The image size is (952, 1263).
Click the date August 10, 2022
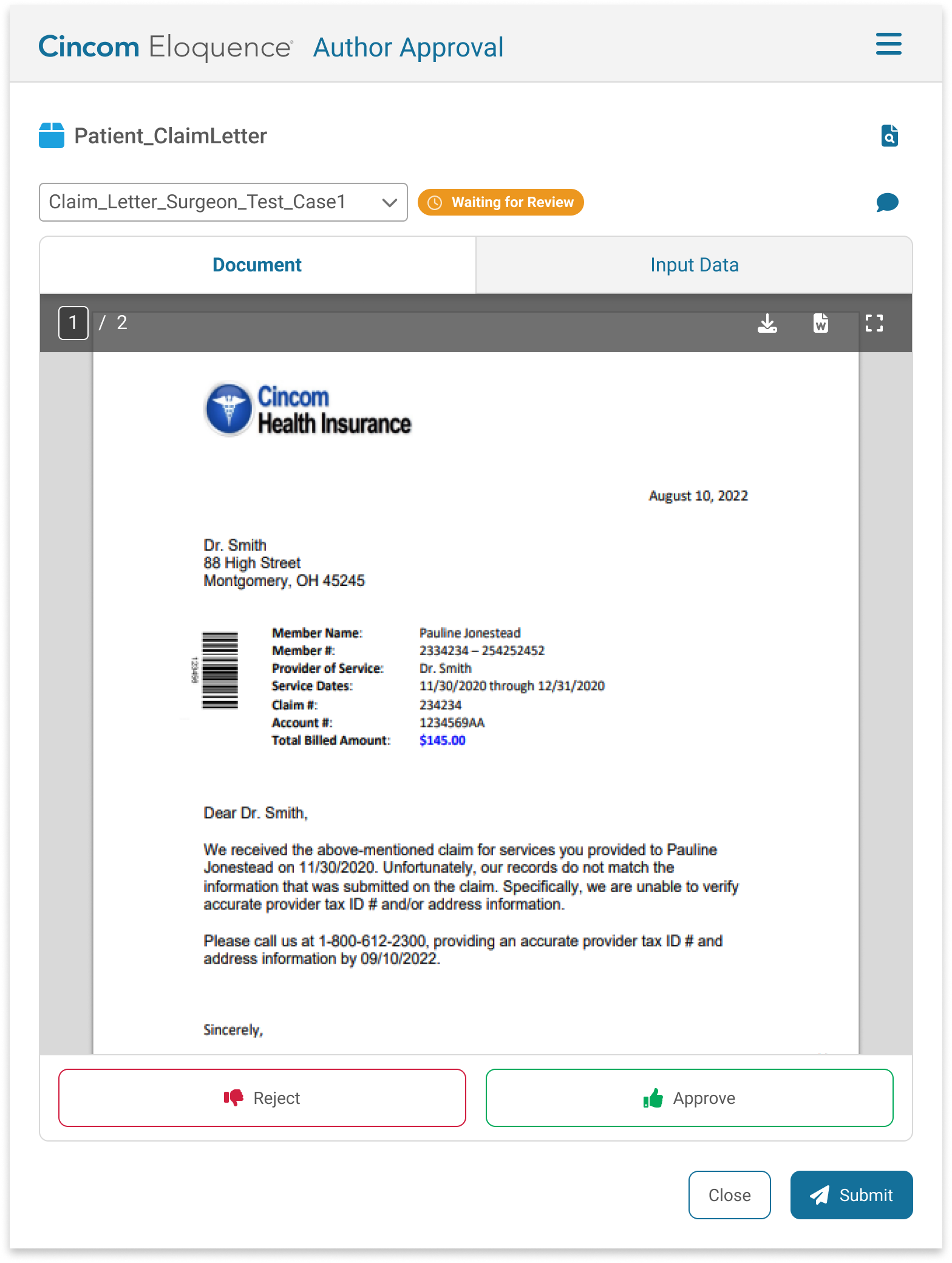(698, 496)
